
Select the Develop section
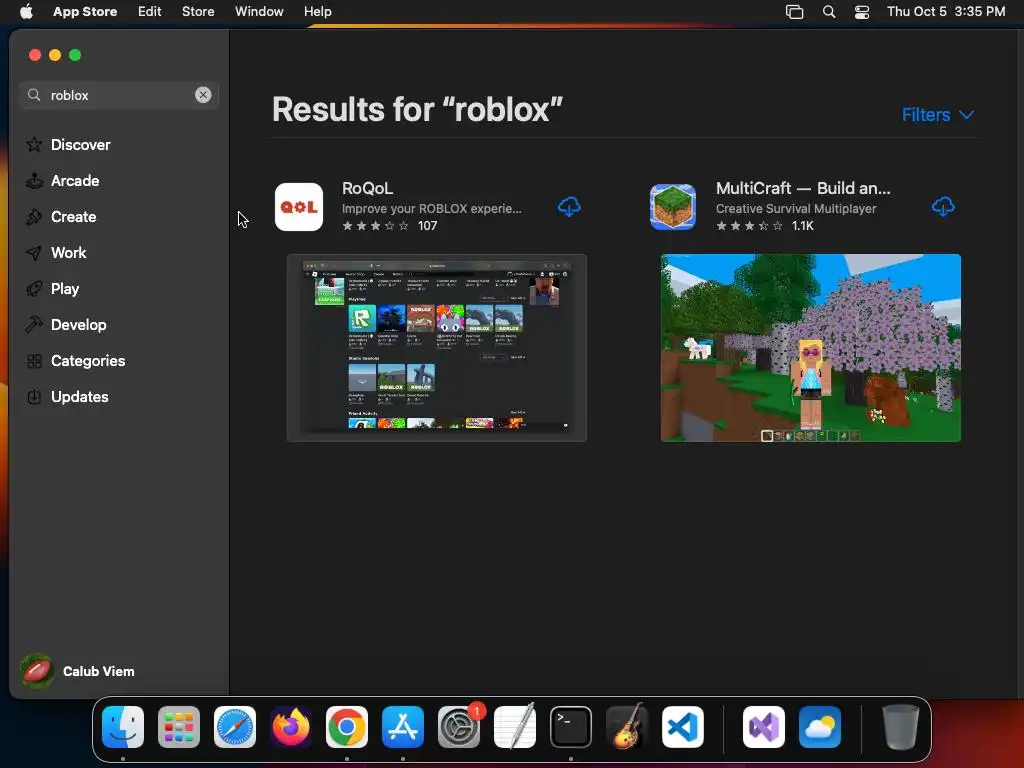[78, 325]
